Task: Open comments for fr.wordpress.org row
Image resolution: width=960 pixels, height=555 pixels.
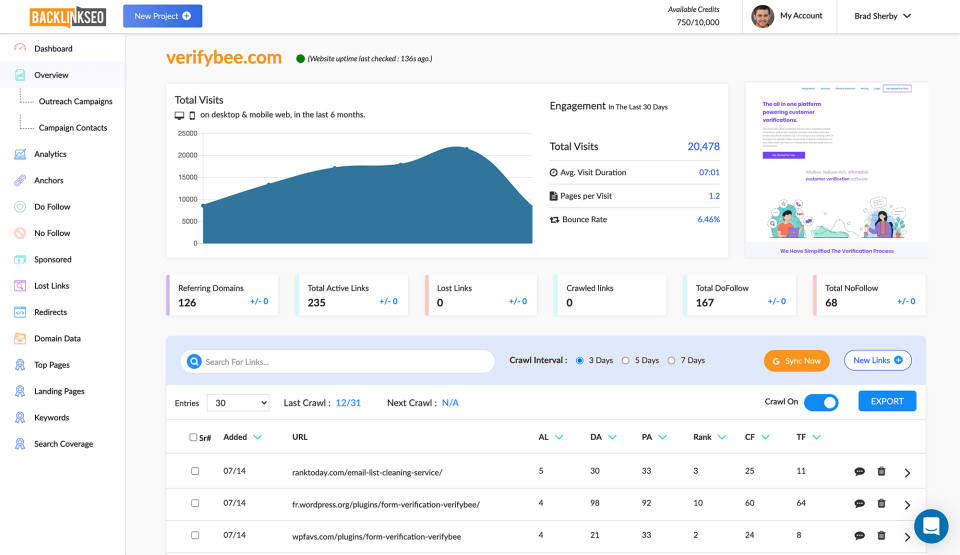Action: (x=860, y=504)
